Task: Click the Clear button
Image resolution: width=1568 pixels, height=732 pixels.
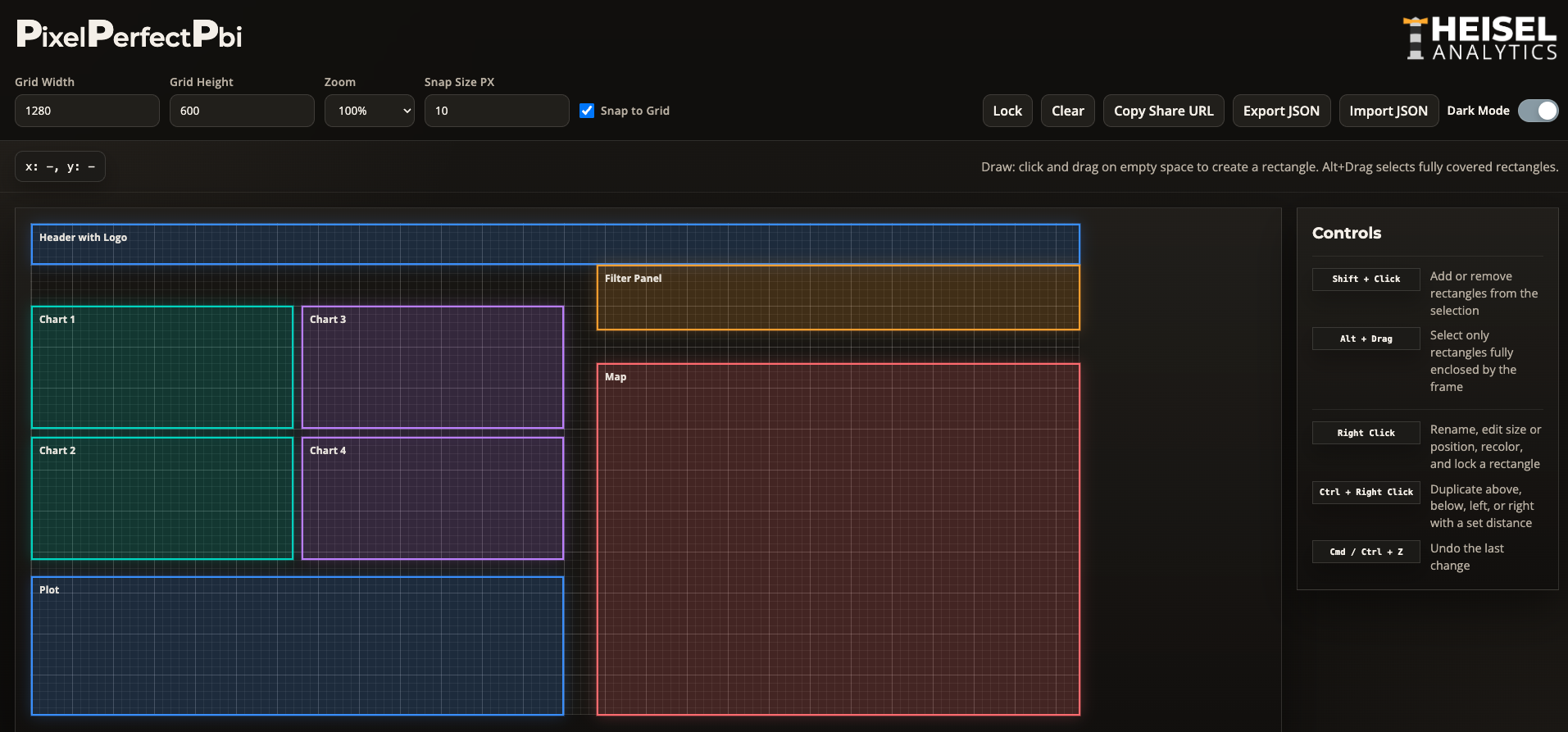Action: (x=1068, y=111)
